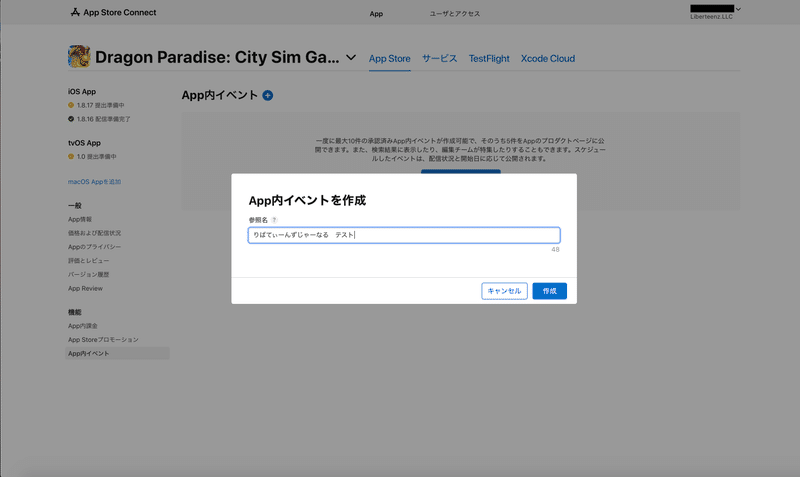The width and height of the screenshot is (800, 477).
Task: Open App情報 in the sidebar
Action: click(x=80, y=219)
